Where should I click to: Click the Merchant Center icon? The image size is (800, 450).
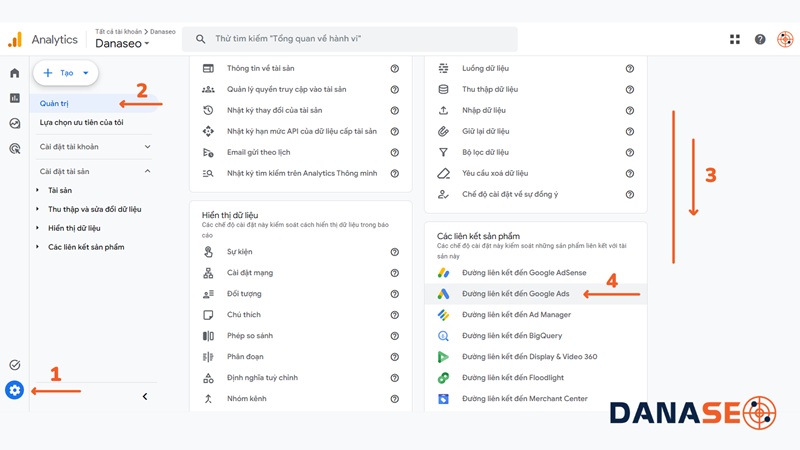coord(443,398)
